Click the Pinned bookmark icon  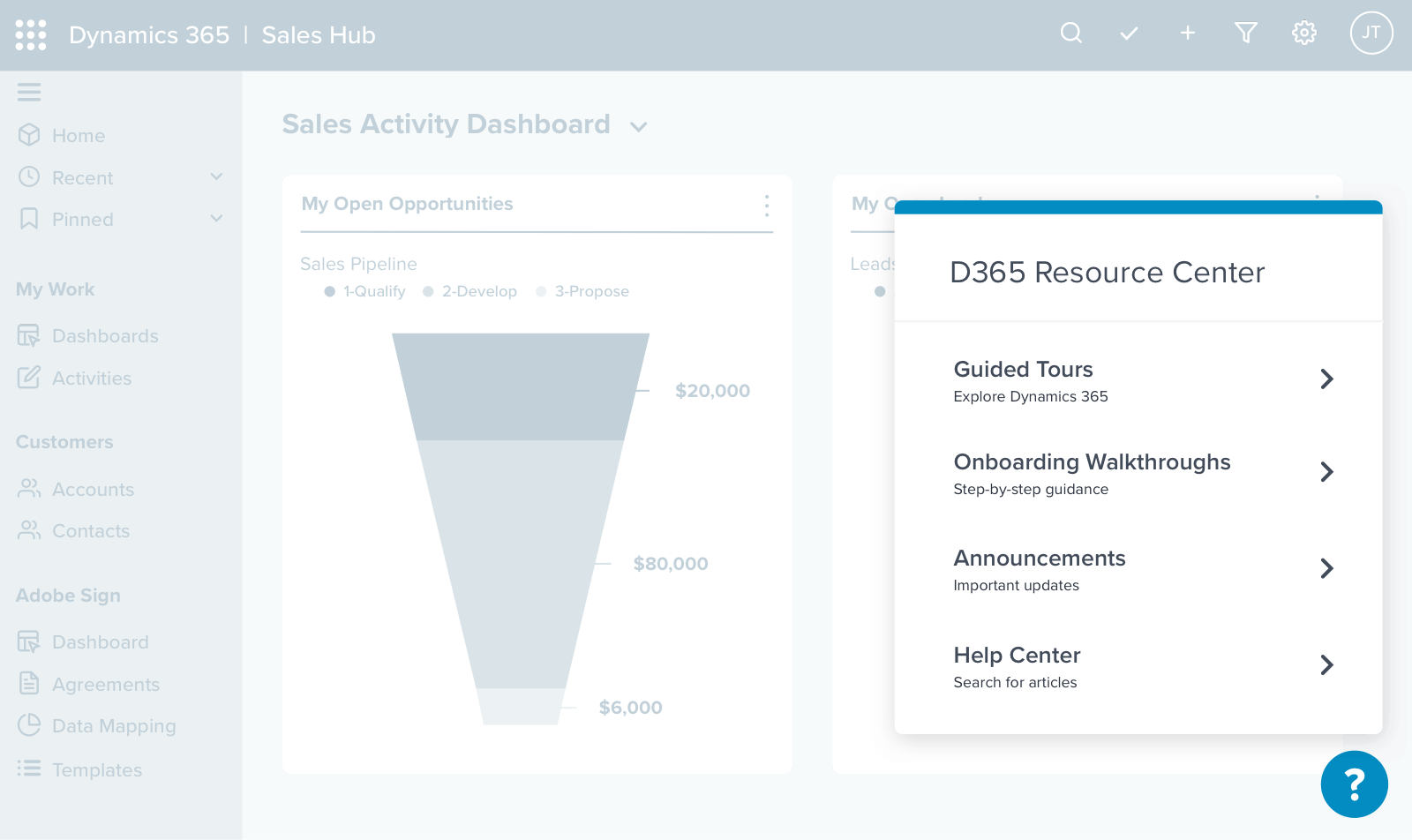(29, 219)
